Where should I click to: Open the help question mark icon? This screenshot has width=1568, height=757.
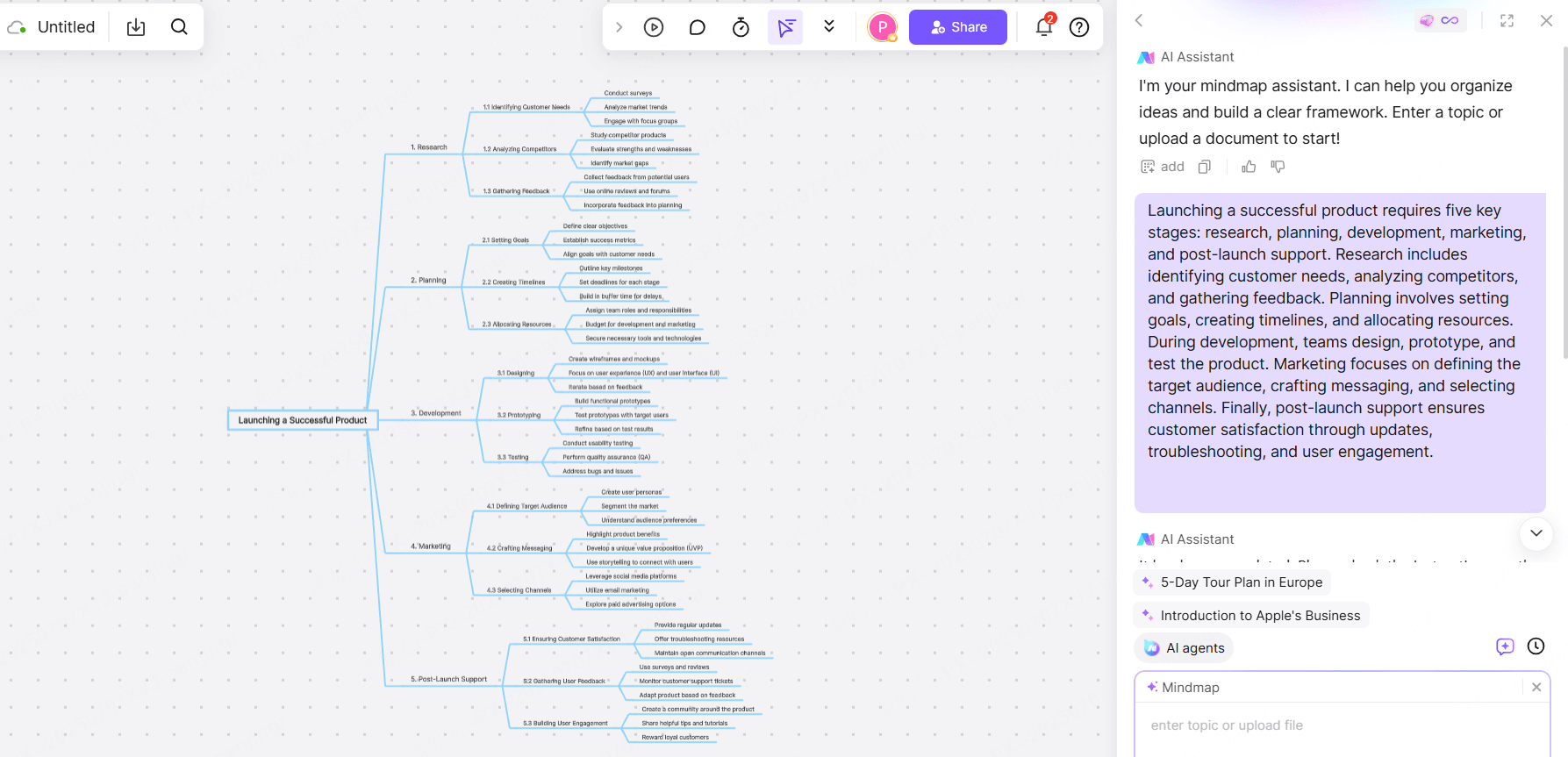click(x=1079, y=27)
